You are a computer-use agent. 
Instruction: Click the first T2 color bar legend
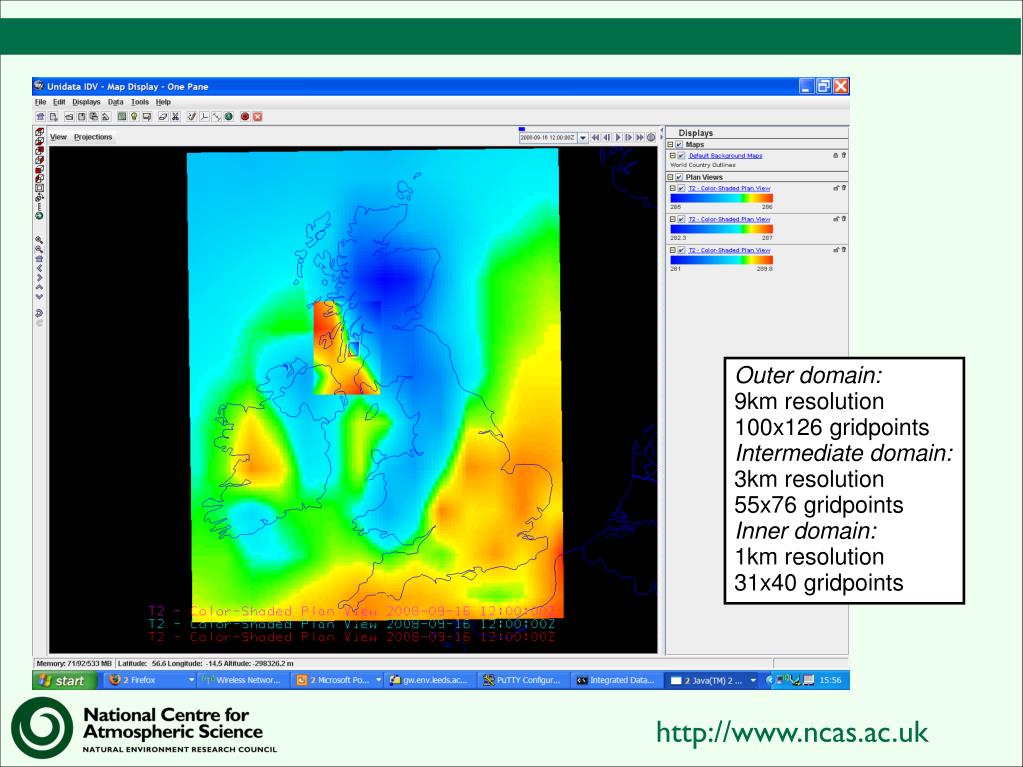tap(722, 198)
